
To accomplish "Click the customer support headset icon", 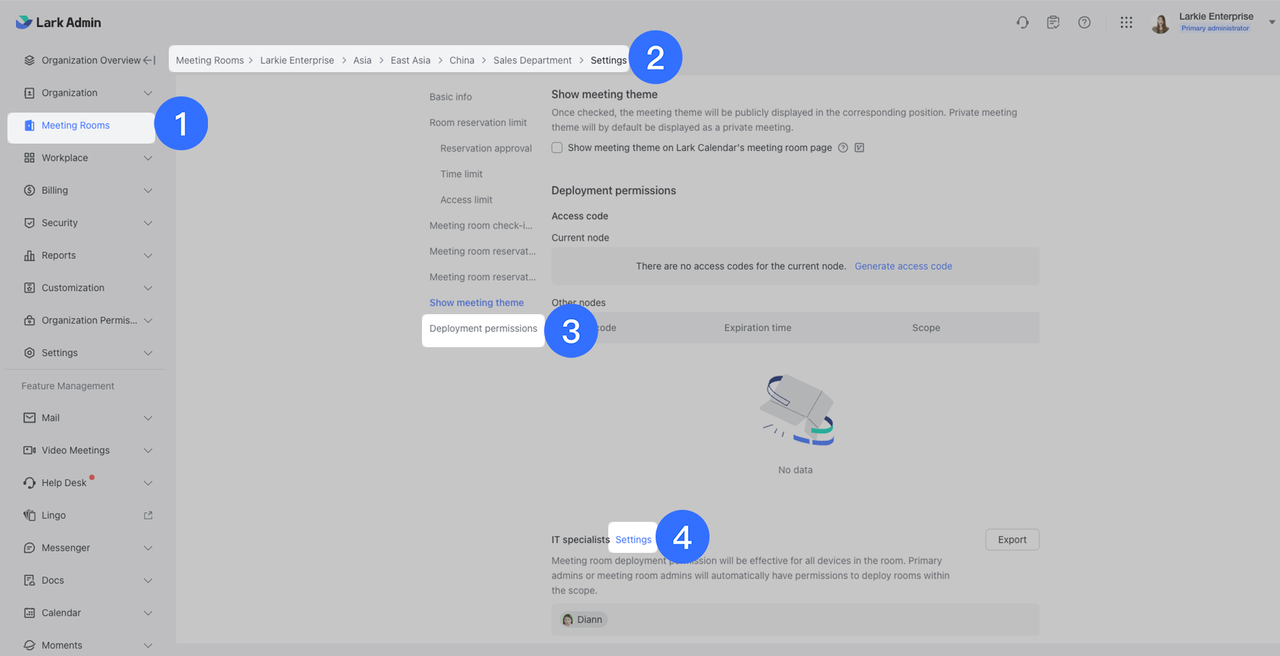I will point(1022,22).
